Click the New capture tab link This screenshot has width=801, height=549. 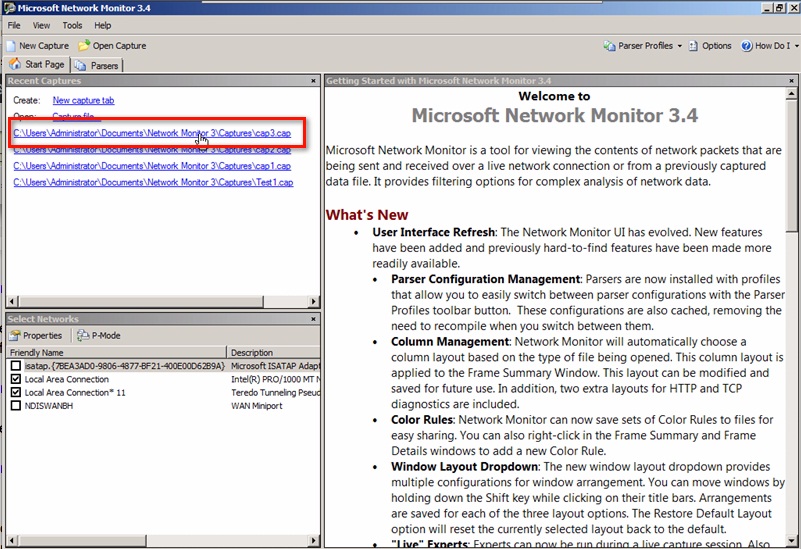coord(83,101)
